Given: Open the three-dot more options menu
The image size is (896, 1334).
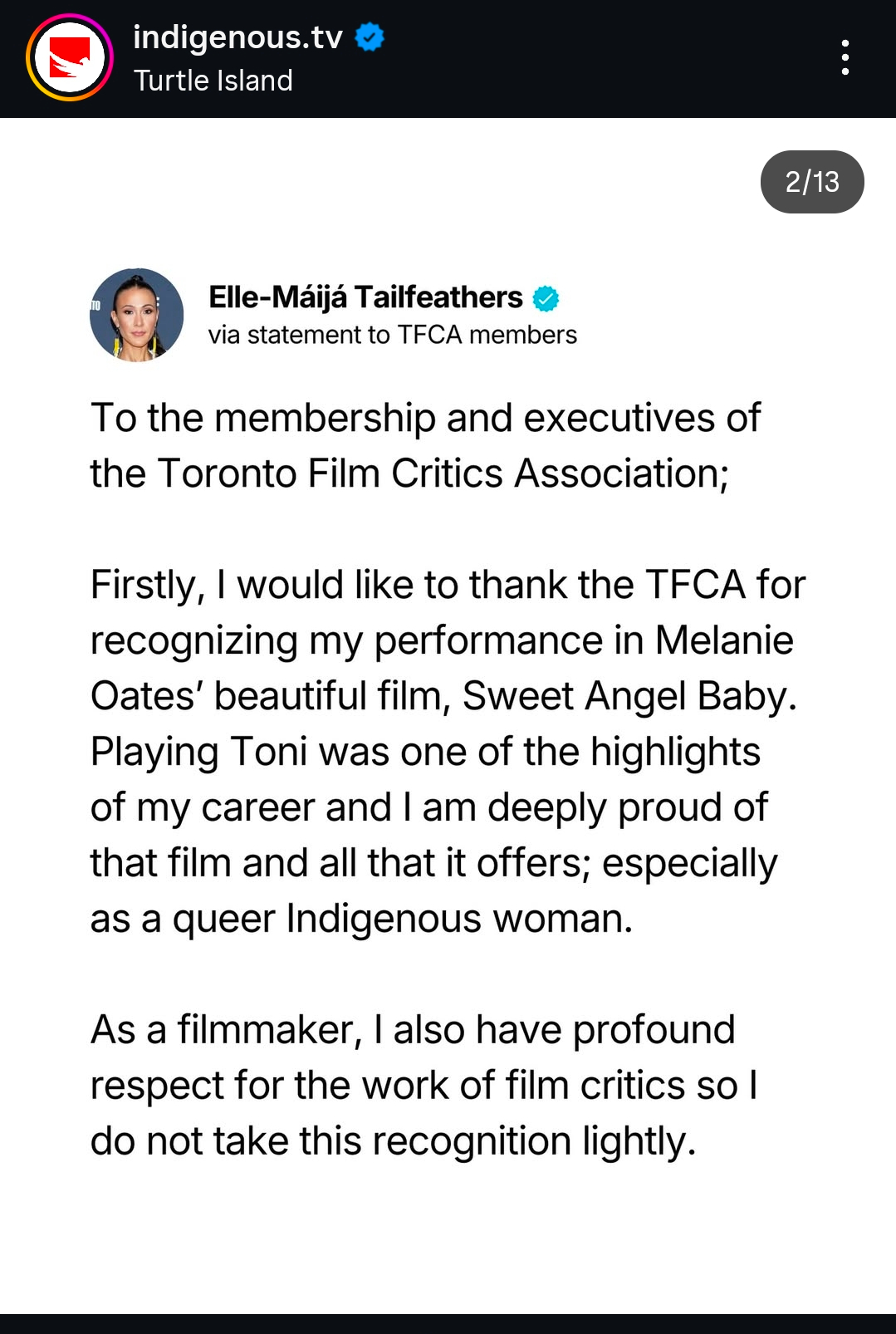Looking at the screenshot, I should [x=845, y=57].
